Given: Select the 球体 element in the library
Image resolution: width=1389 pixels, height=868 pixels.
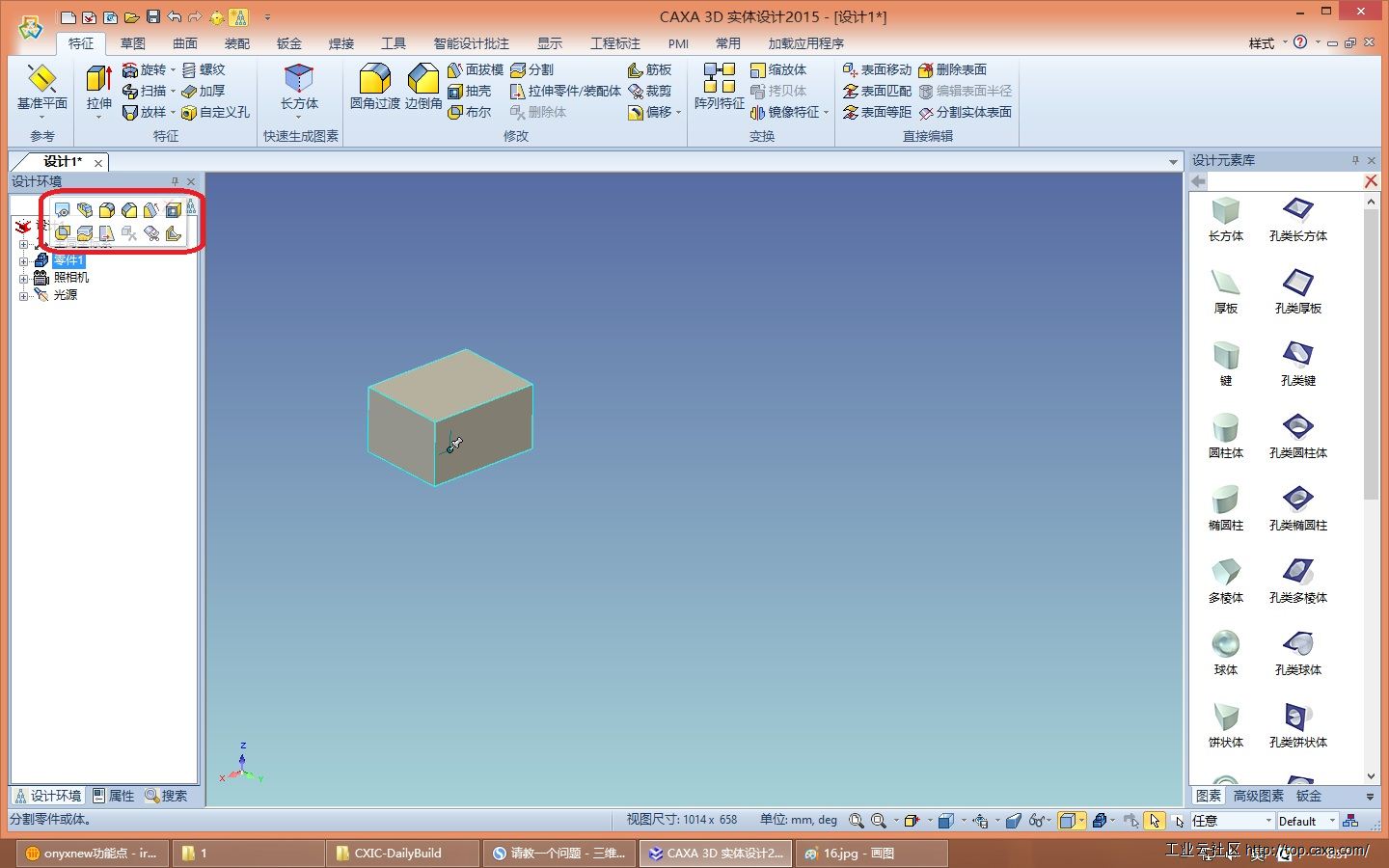Looking at the screenshot, I should coord(1226,653).
